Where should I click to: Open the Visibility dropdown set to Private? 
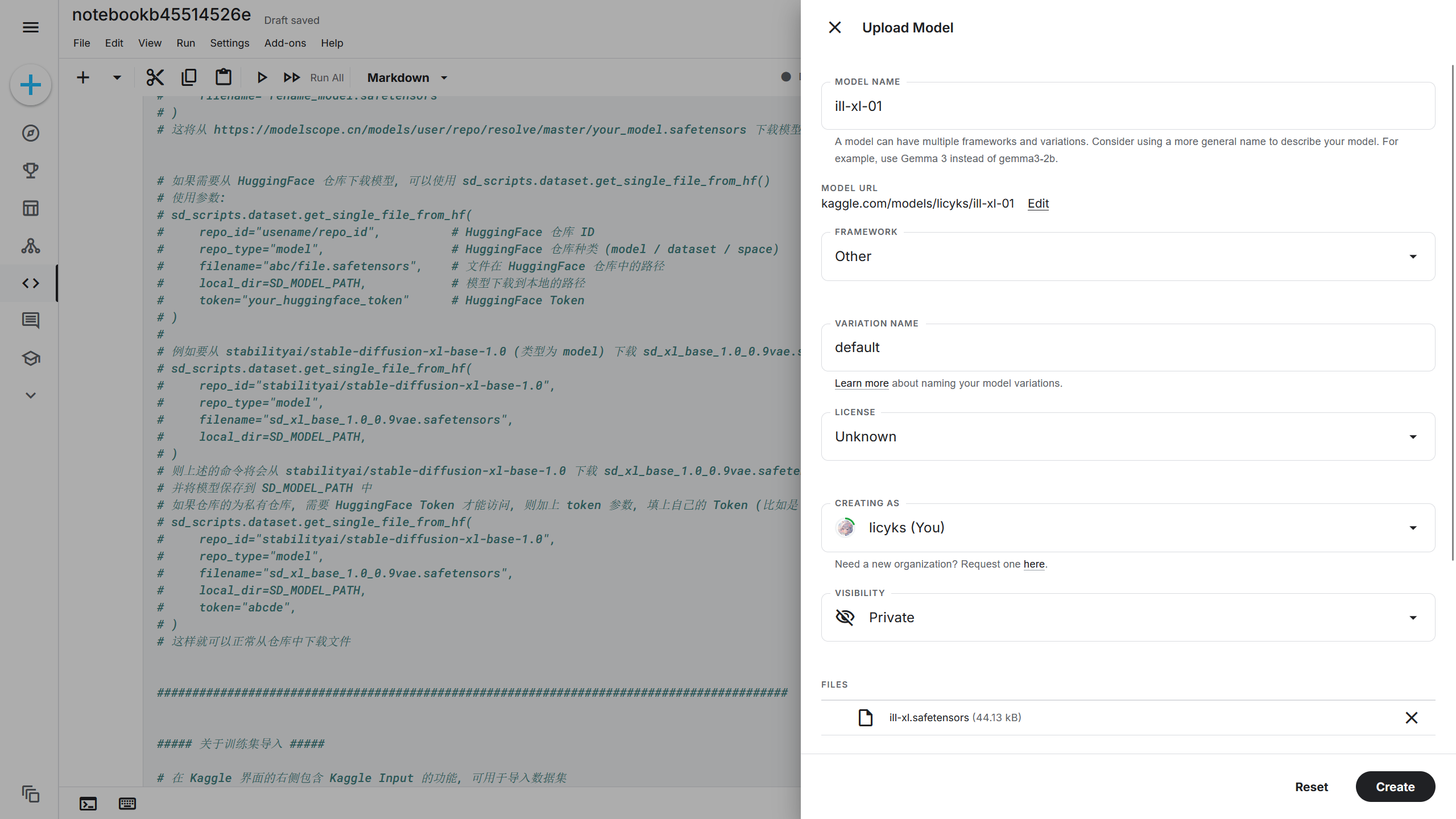point(1128,618)
